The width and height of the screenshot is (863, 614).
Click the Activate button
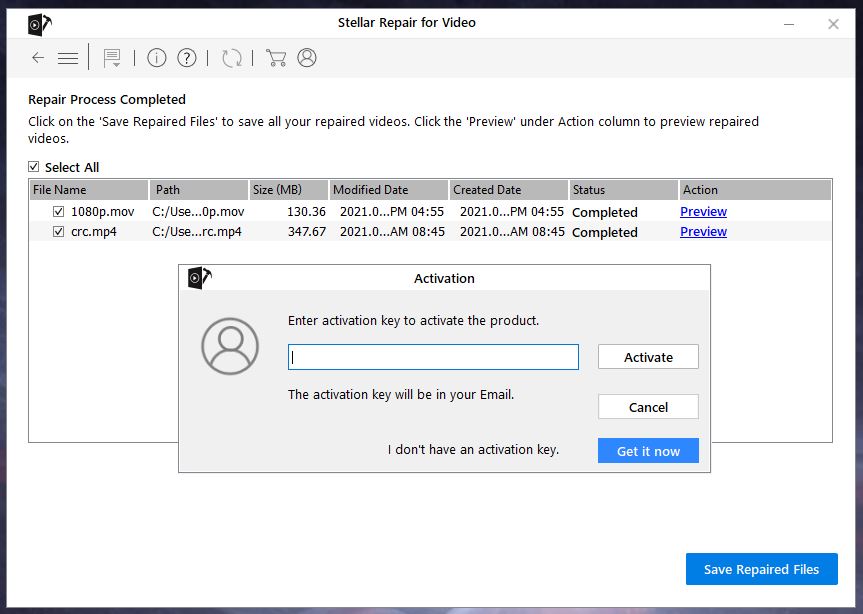648,357
